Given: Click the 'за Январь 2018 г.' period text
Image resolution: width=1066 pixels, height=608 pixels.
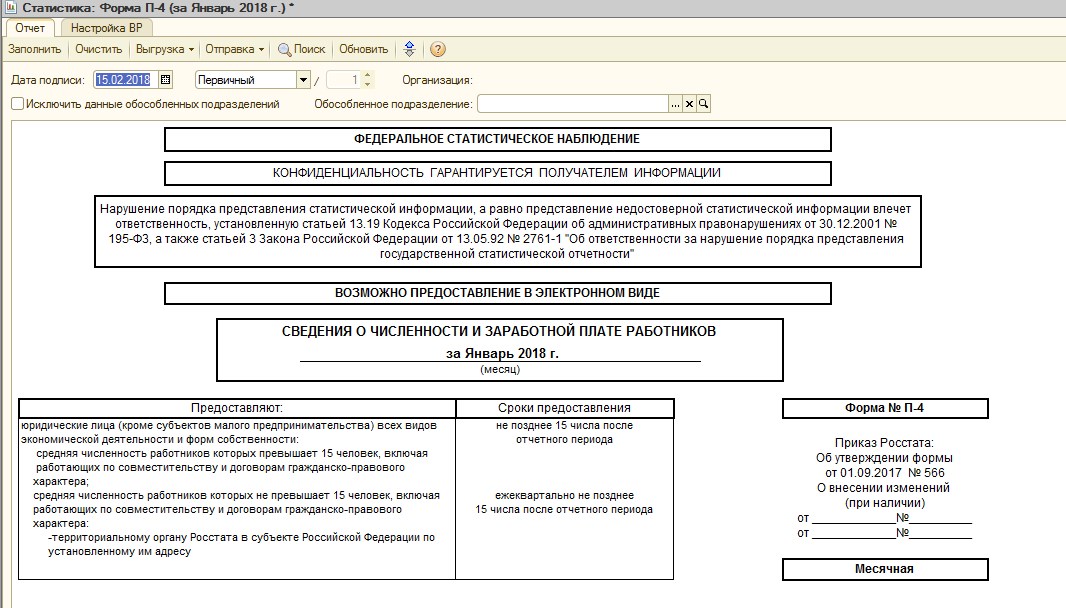Looking at the screenshot, I should point(502,354).
